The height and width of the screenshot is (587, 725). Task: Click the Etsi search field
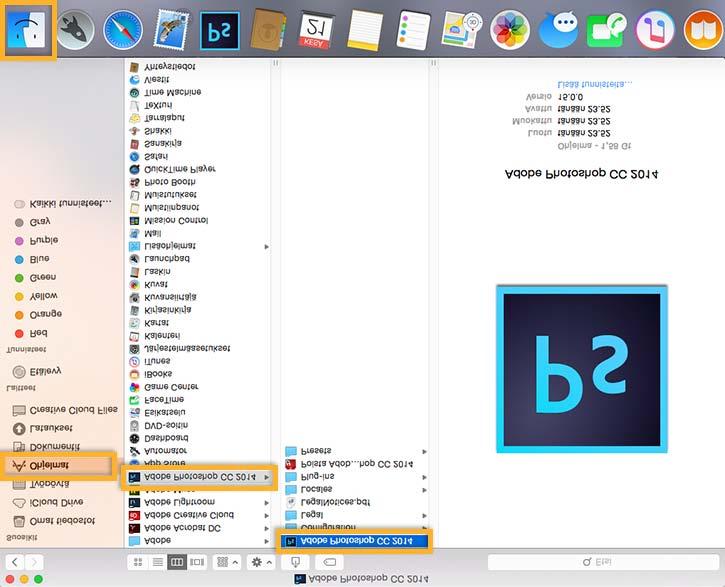pos(602,562)
